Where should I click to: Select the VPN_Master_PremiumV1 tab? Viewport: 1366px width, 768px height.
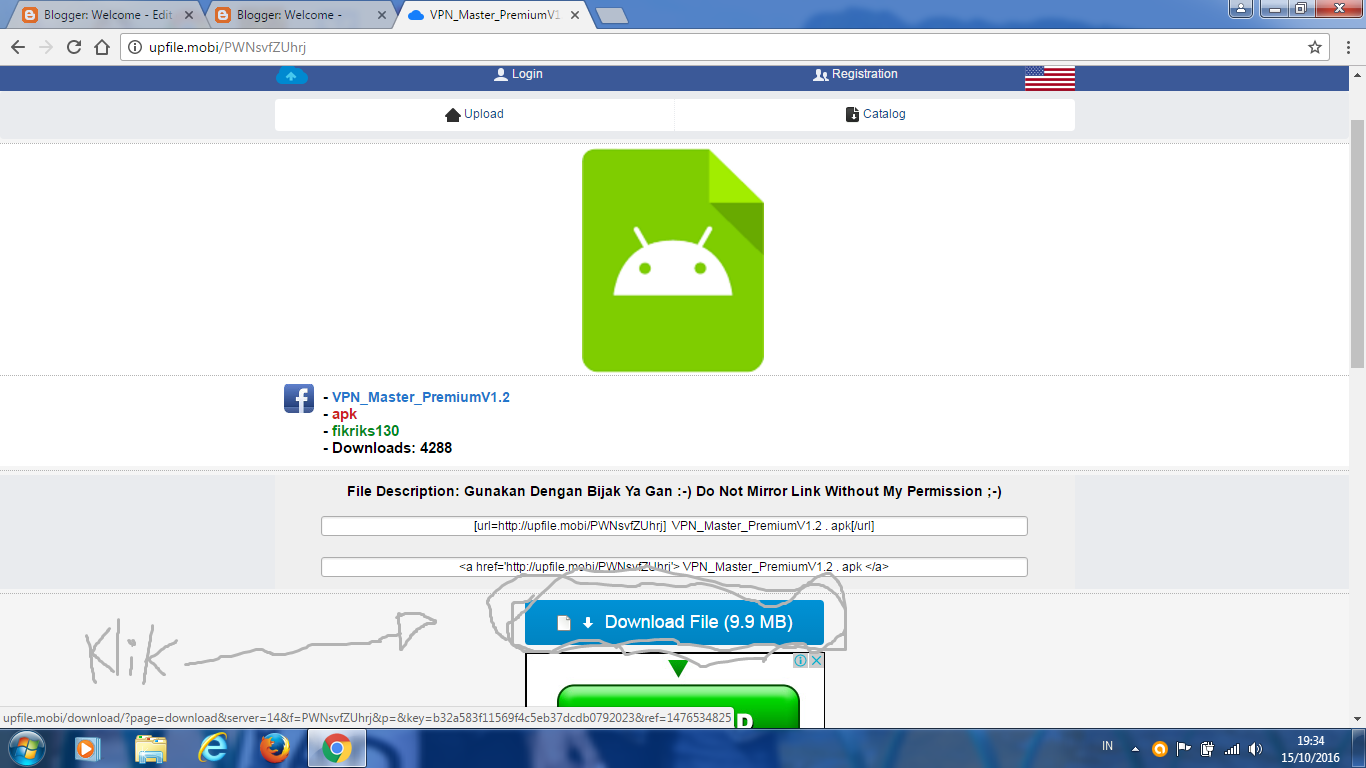[x=492, y=15]
